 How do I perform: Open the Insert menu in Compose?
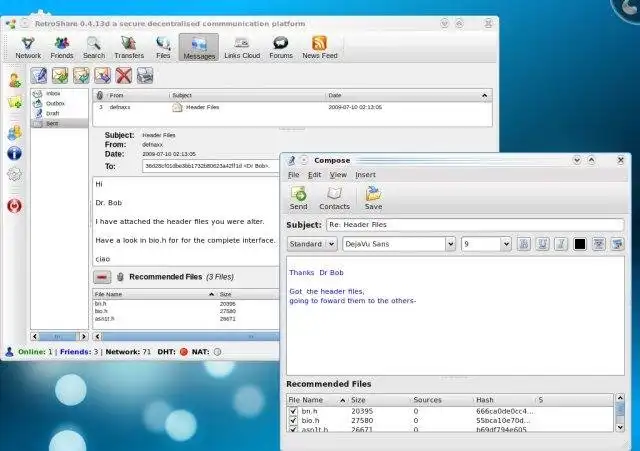(x=365, y=175)
